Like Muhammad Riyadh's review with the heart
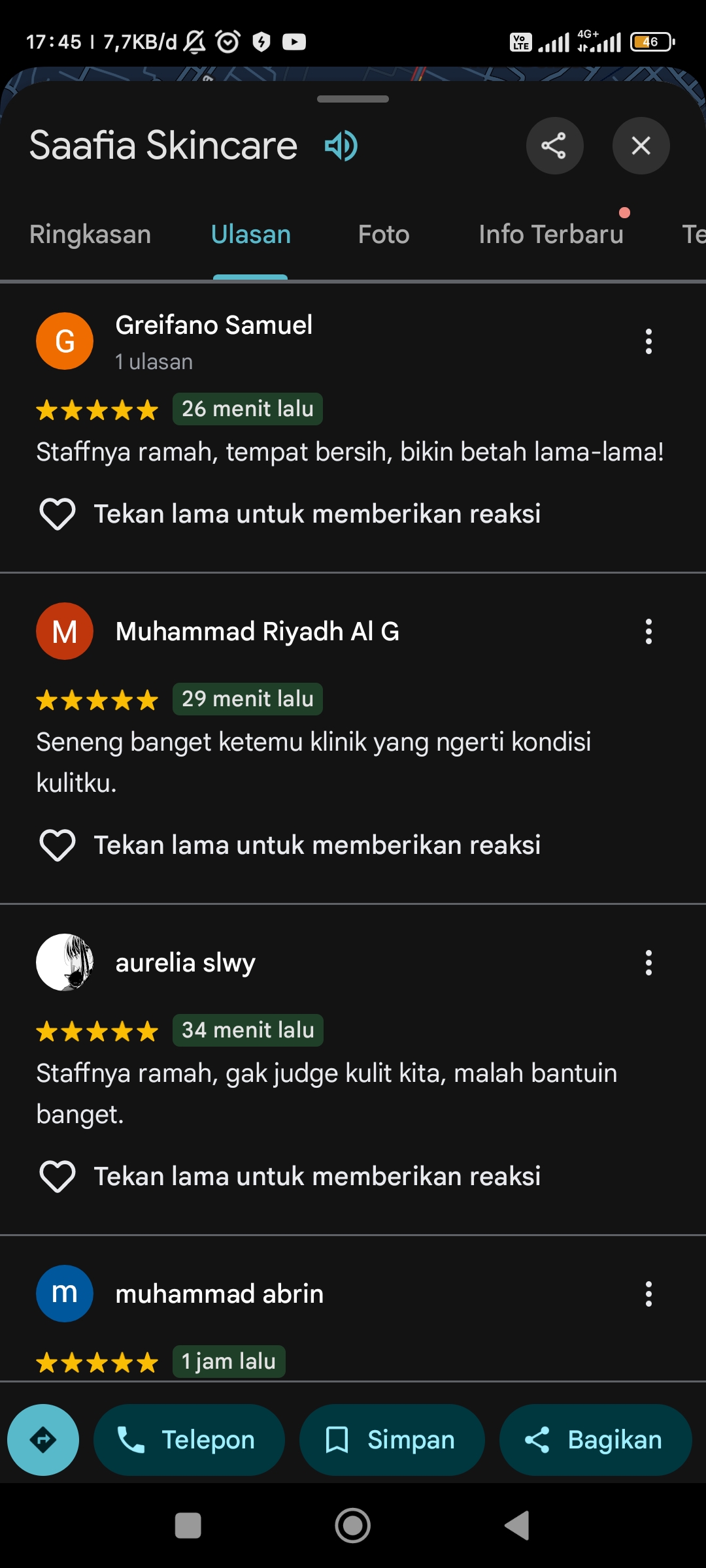 58,845
